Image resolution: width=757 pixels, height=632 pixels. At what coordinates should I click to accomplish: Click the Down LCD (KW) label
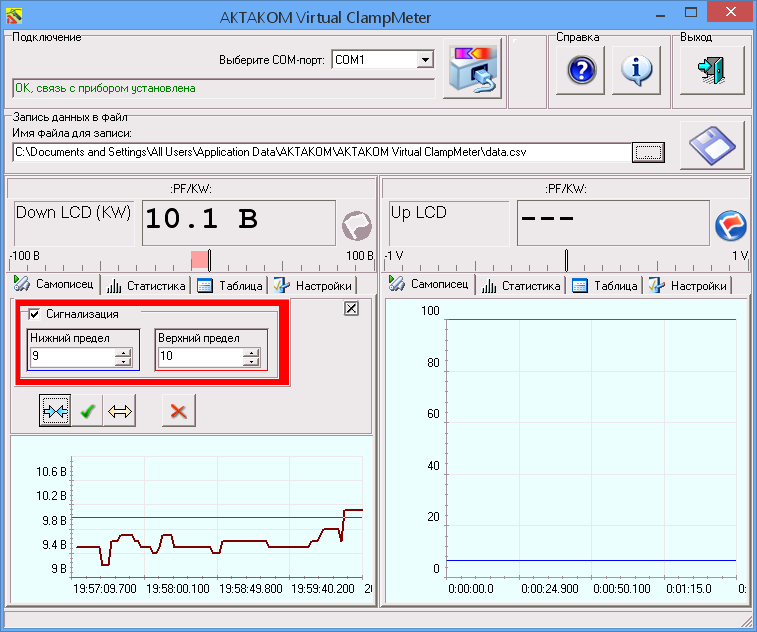pos(73,213)
